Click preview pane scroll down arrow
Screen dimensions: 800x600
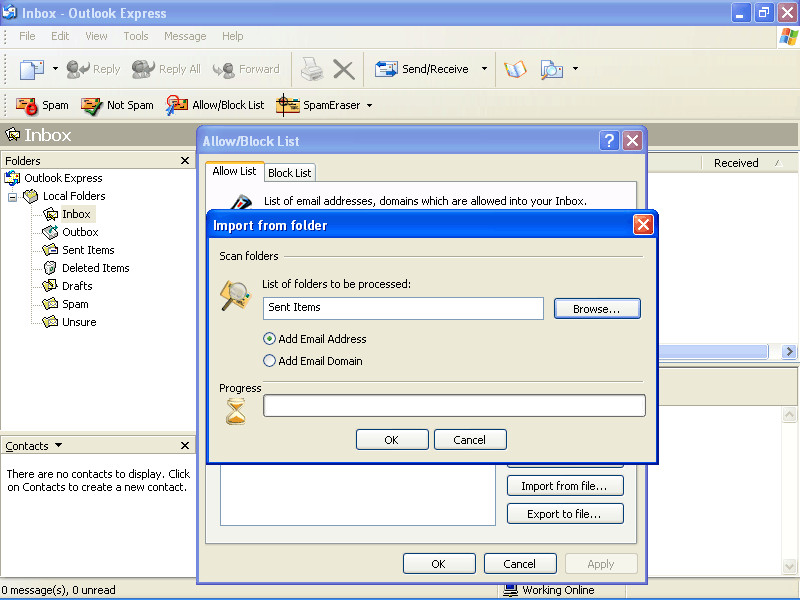(x=789, y=566)
